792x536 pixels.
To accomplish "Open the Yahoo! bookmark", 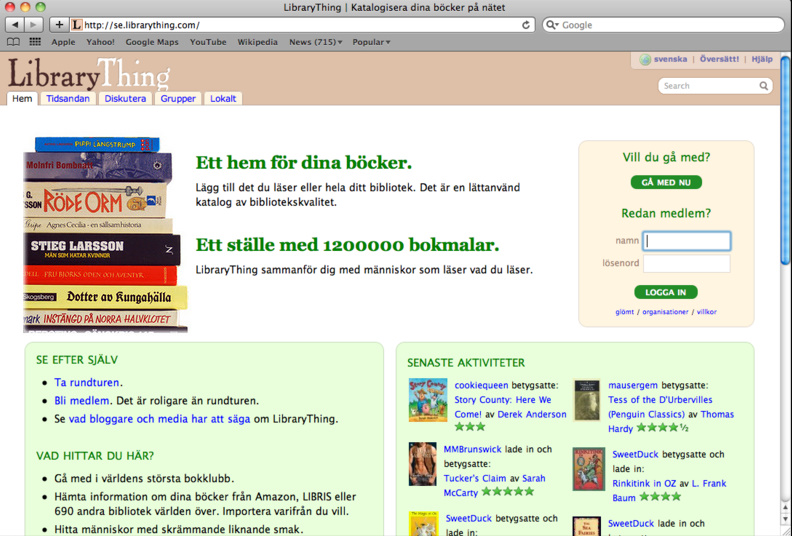I will click(100, 42).
